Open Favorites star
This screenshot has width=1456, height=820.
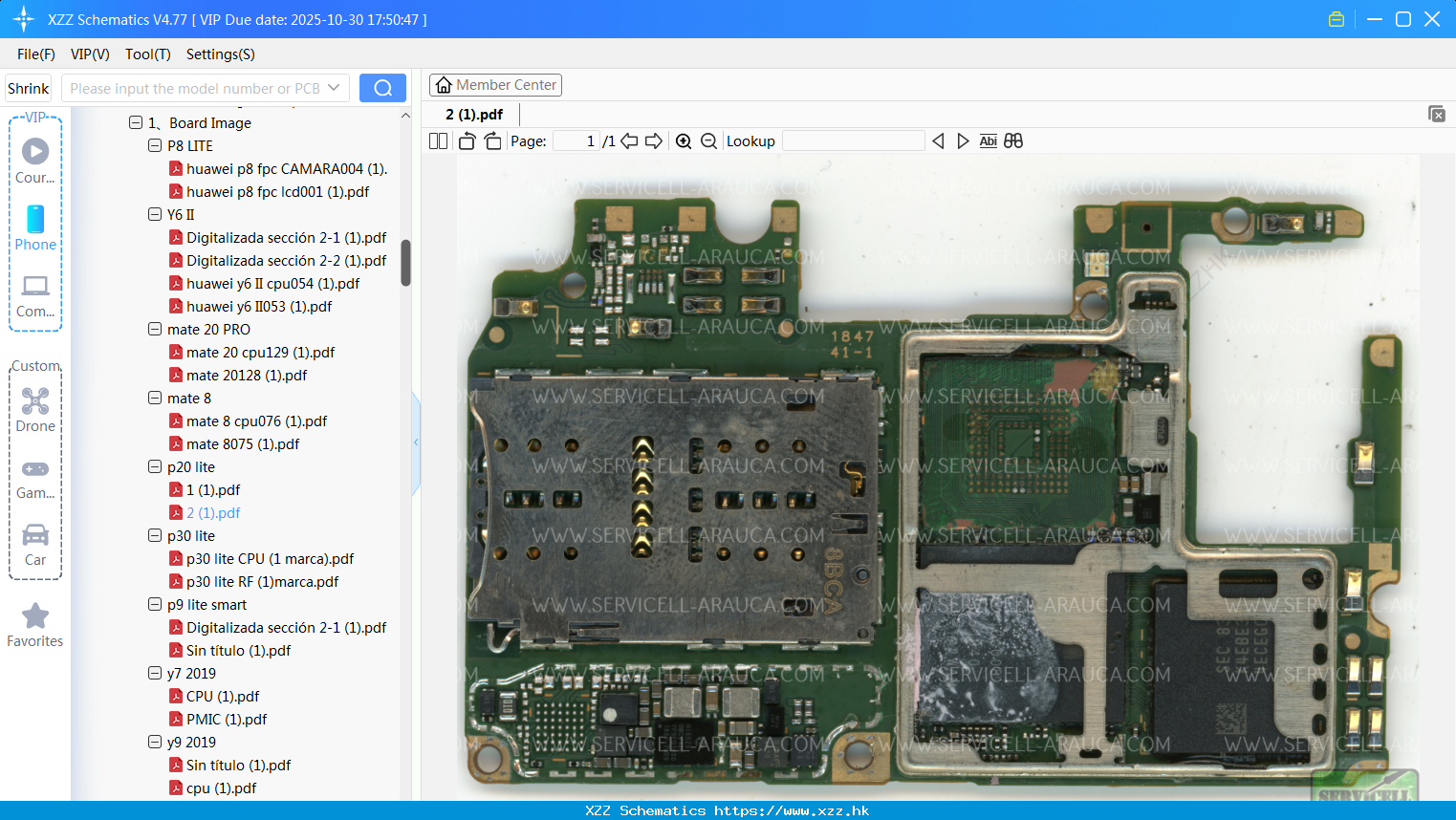[x=35, y=626]
